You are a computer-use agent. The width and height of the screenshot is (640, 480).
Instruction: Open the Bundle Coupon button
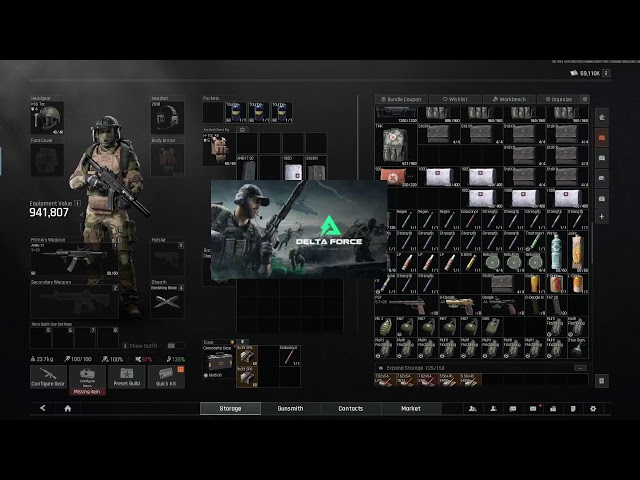pos(401,99)
